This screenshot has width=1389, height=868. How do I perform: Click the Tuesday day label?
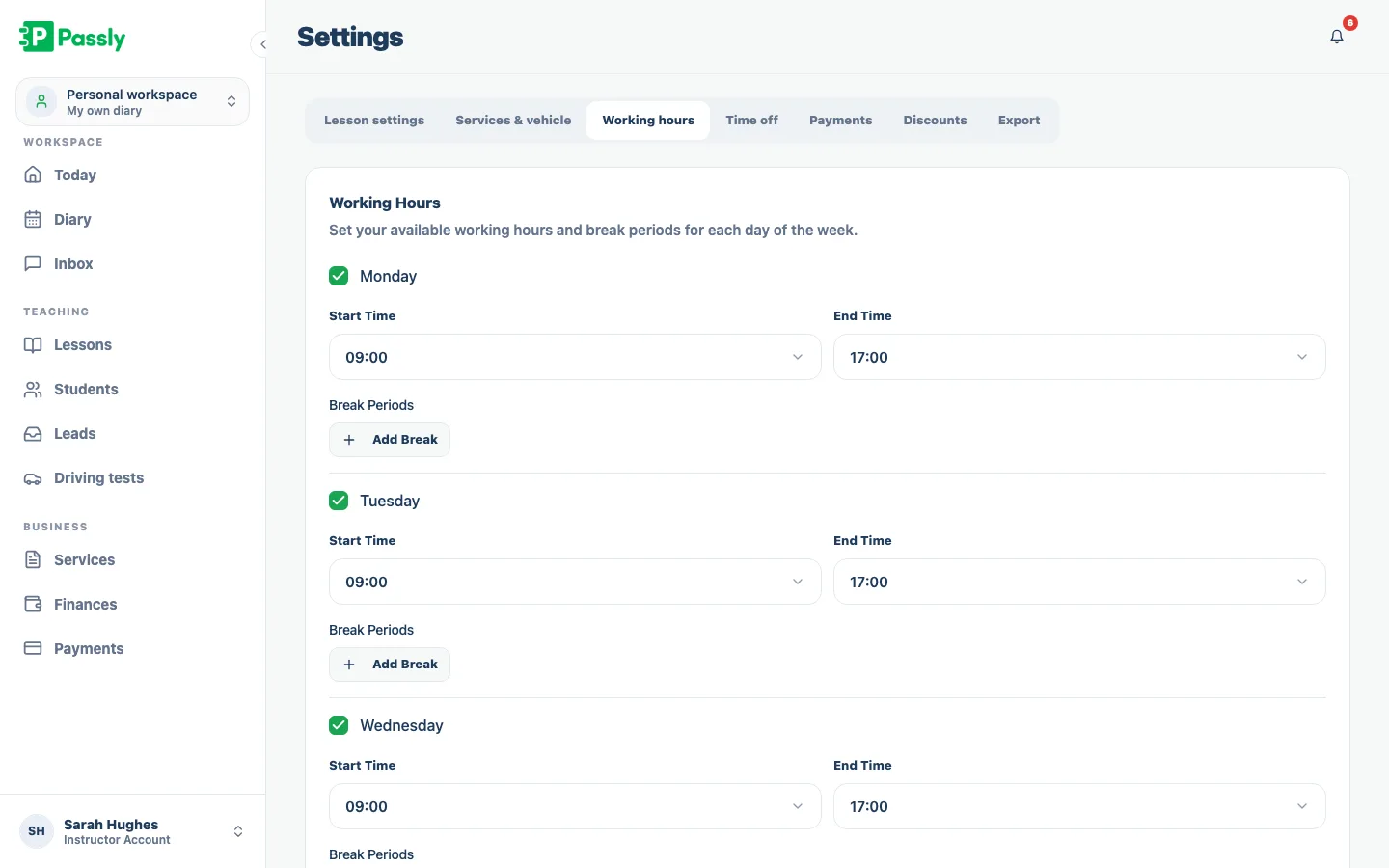390,501
